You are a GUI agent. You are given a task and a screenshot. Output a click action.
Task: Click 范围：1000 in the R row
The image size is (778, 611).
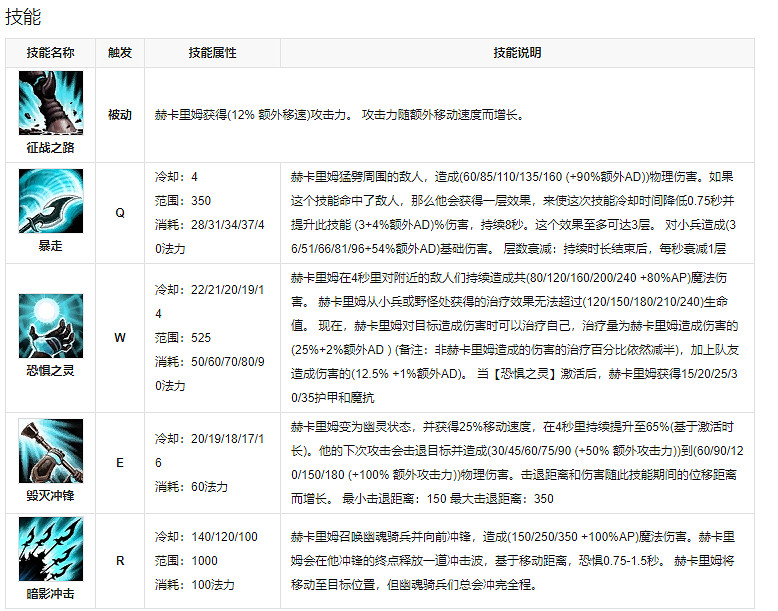(x=186, y=560)
